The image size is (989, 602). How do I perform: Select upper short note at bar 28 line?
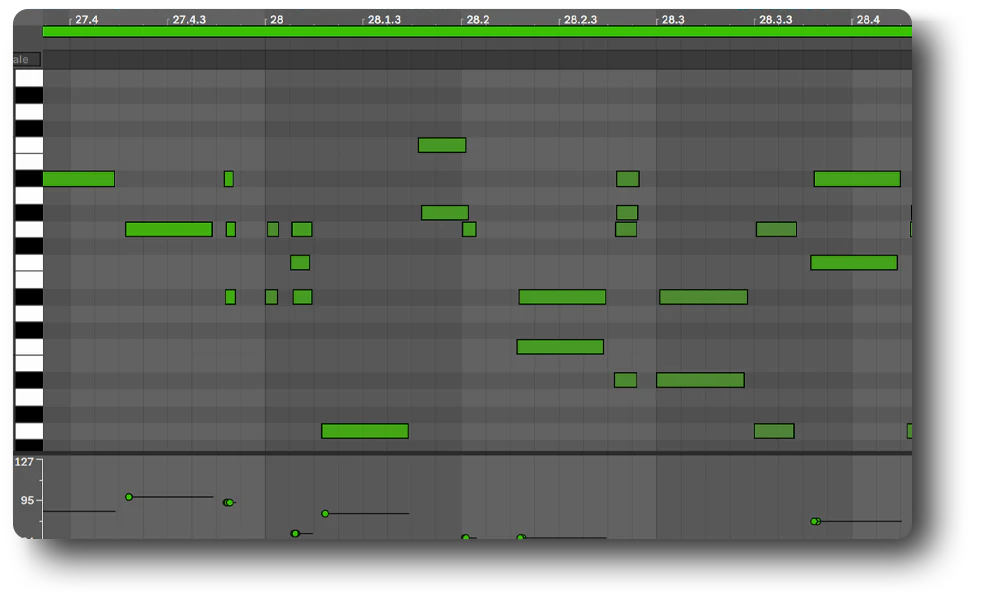(273, 229)
